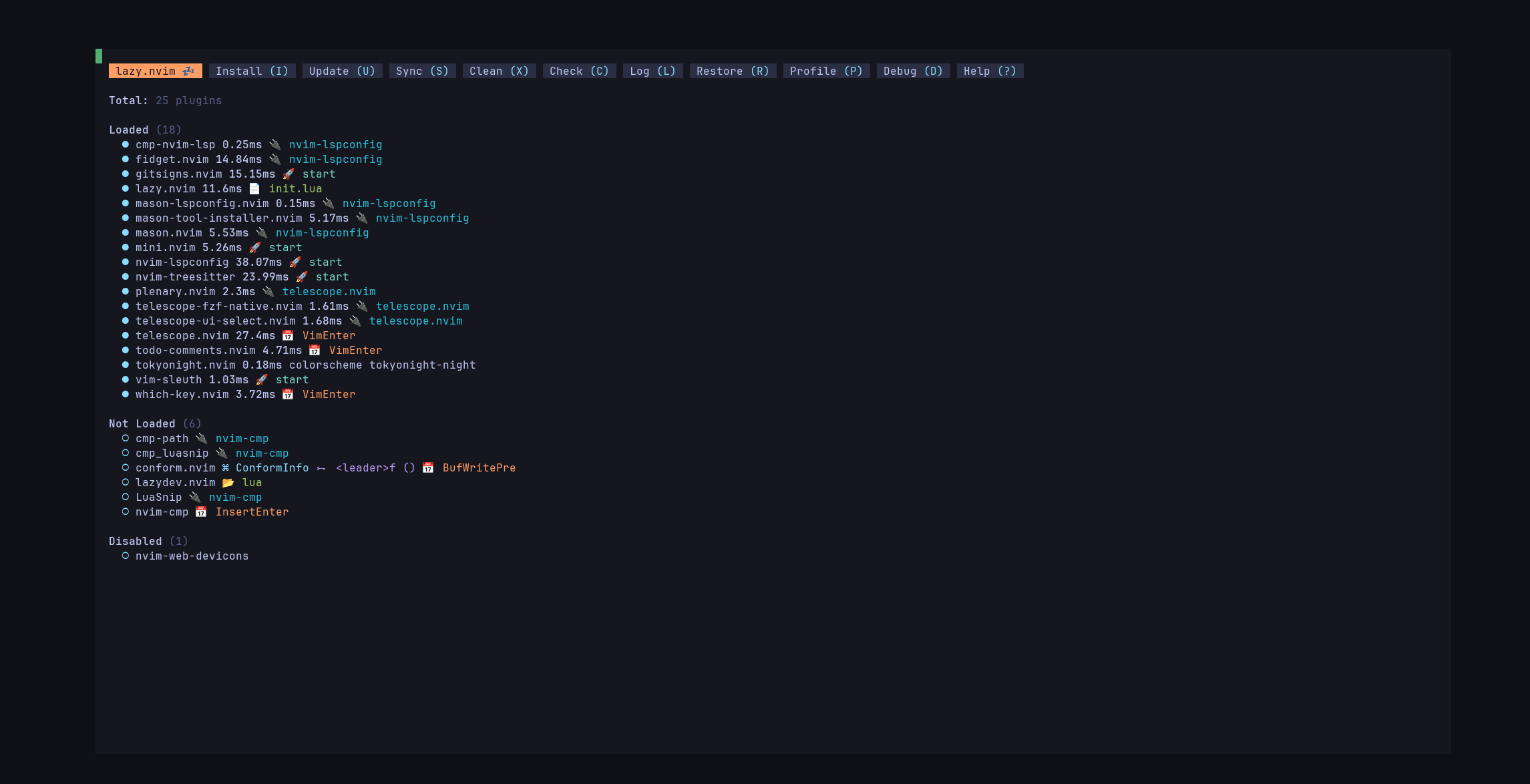Viewport: 1530px width, 784px height.
Task: Click the hollow bullet of cmp-path
Action: pos(125,439)
